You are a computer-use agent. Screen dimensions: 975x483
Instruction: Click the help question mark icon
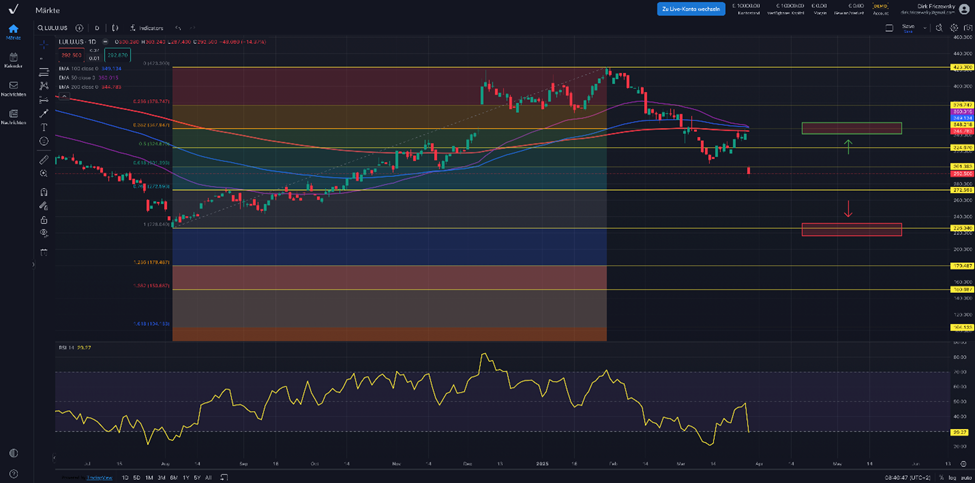coord(13,474)
